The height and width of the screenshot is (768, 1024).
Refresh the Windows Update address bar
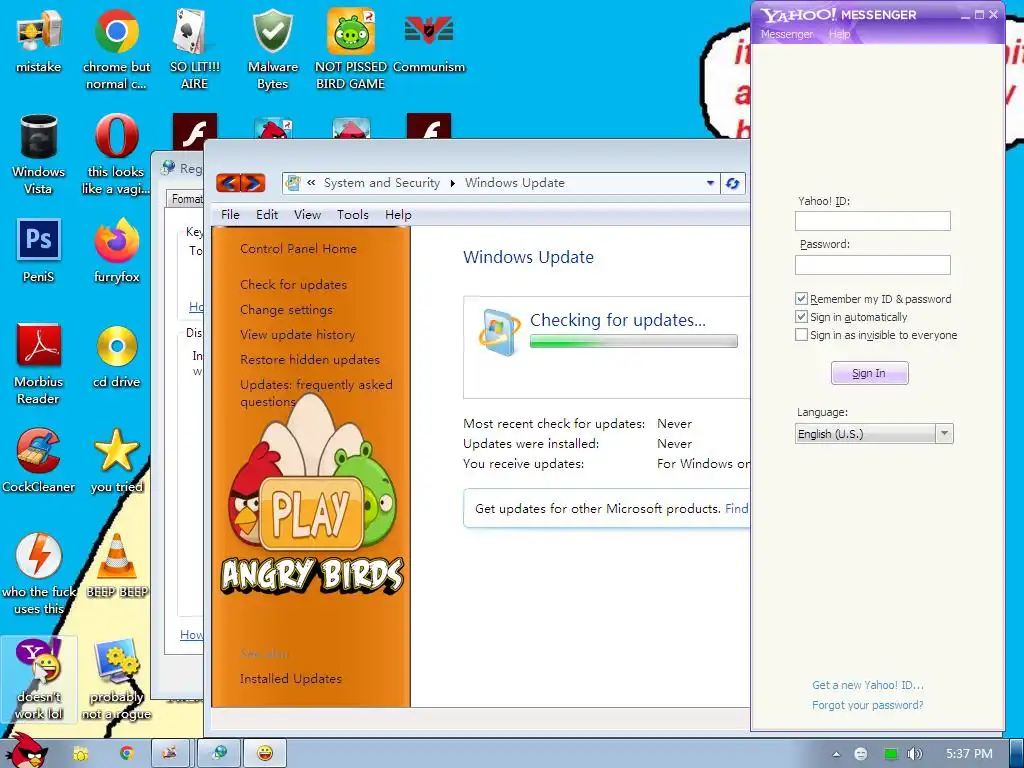[732, 184]
